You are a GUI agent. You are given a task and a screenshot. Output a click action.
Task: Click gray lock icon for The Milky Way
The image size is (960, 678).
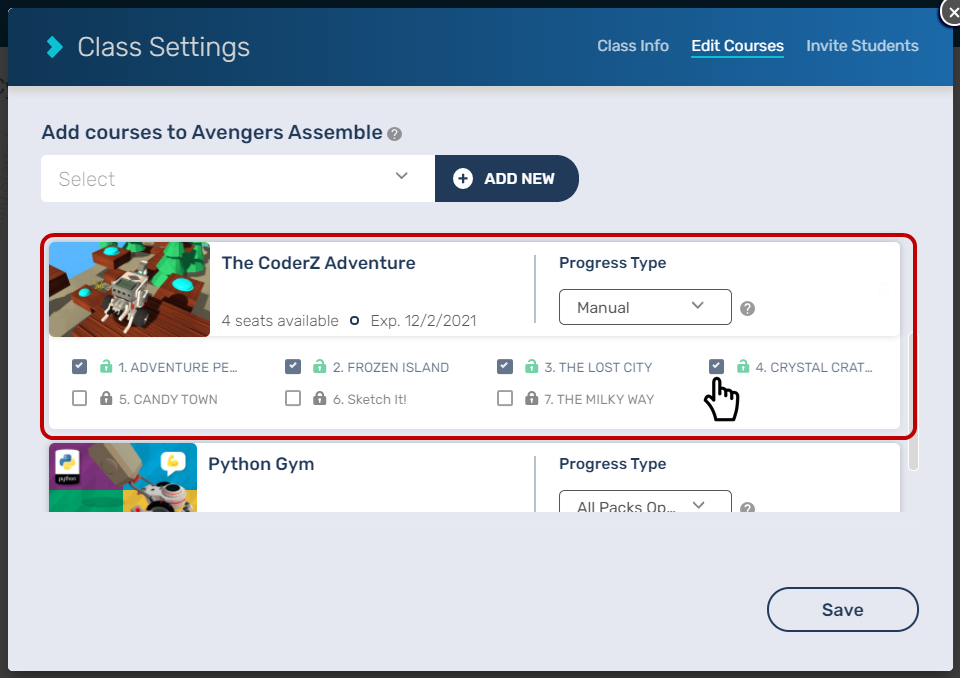pyautogui.click(x=531, y=398)
